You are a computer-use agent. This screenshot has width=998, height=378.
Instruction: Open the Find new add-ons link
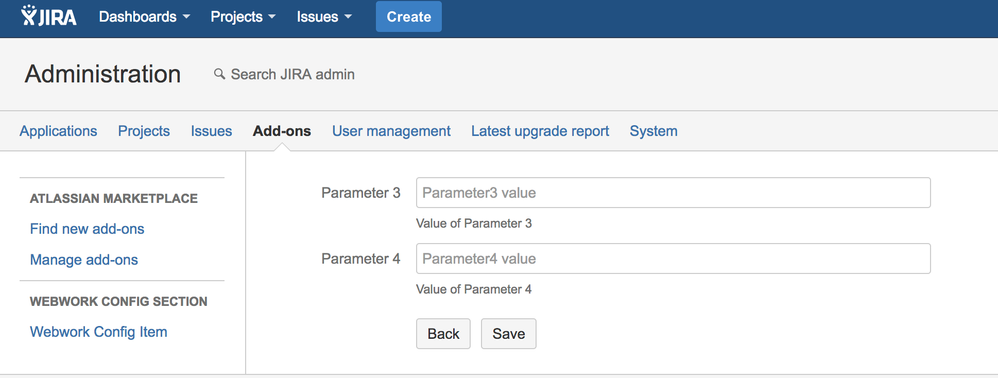tap(87, 229)
